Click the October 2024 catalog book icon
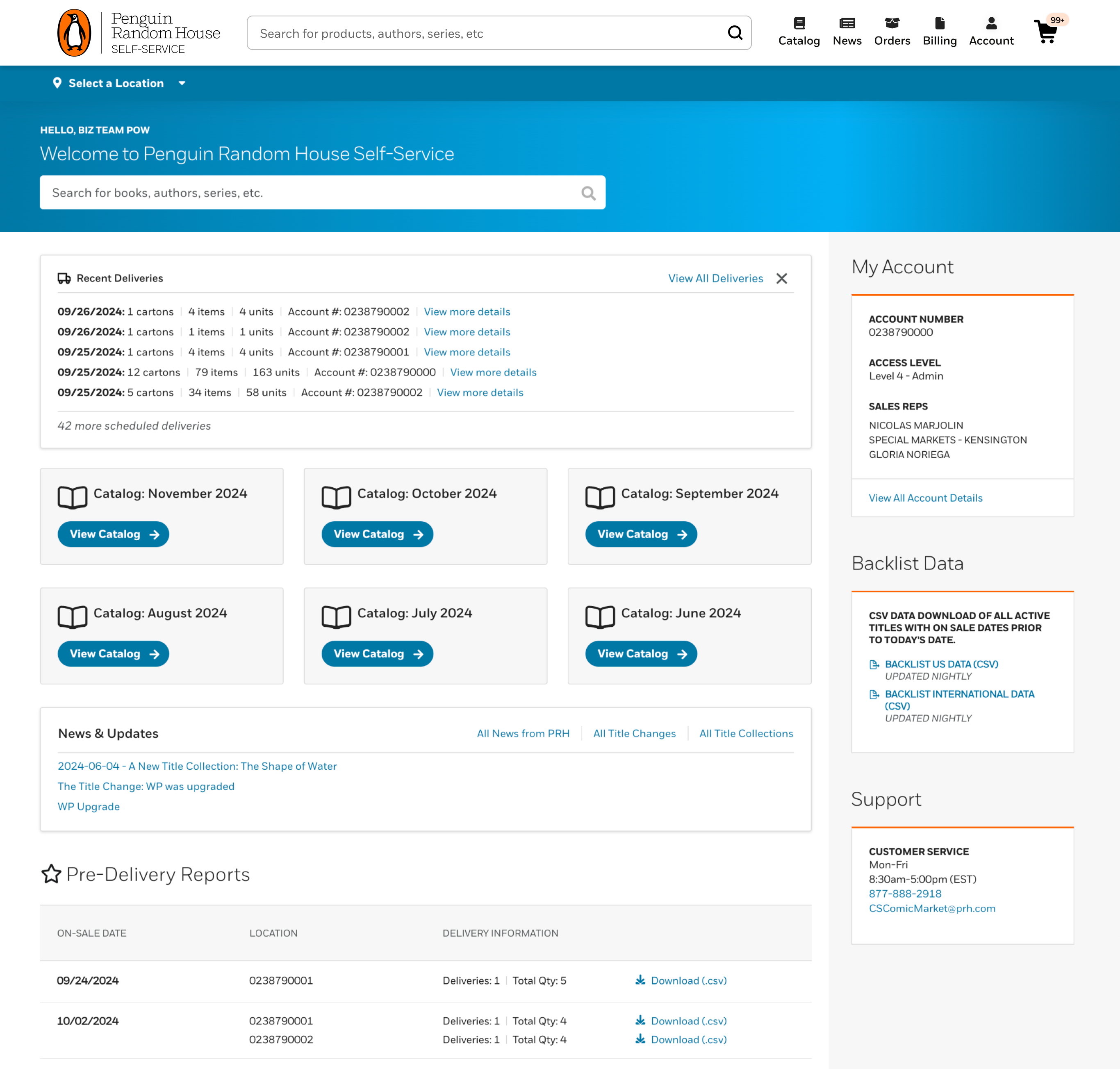Screen dimensions: 1120x1069 click(x=336, y=498)
